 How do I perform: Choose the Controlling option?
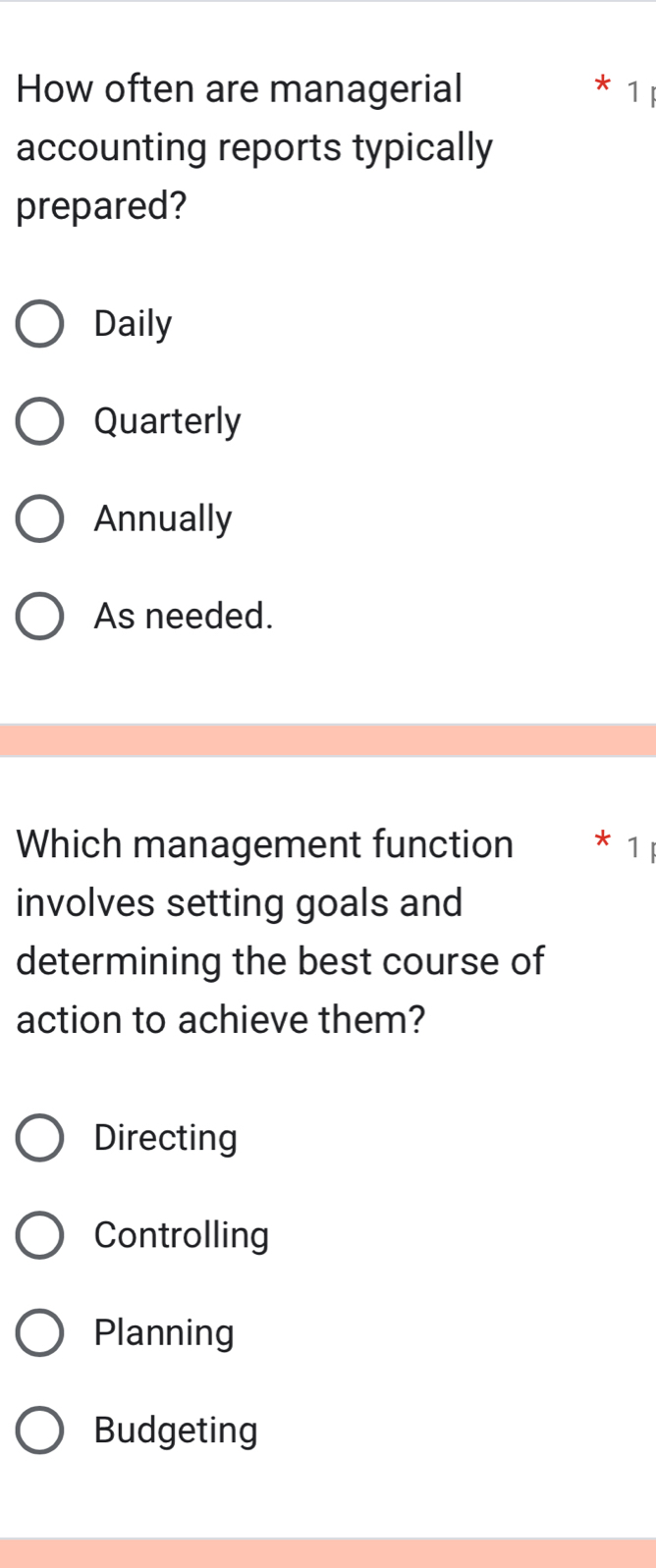coord(38,1235)
